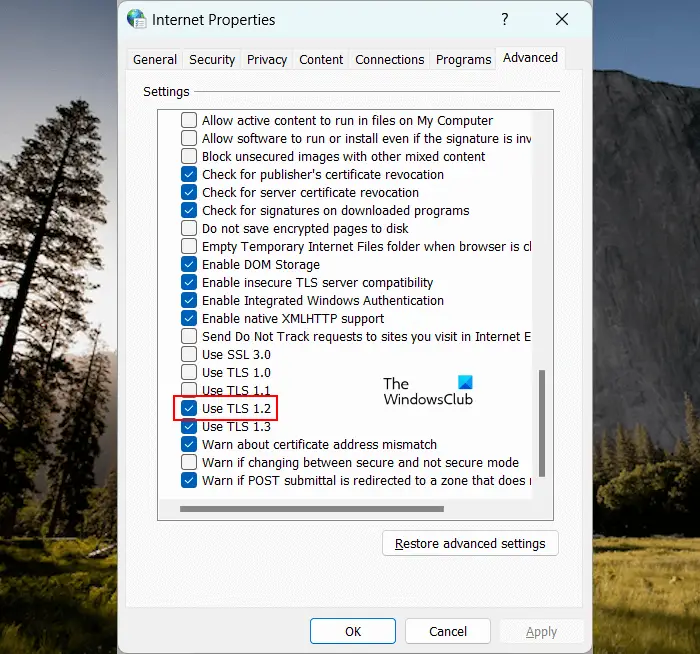Check Allow software to run with invalid signature
This screenshot has height=654, width=700.
pos(189,138)
